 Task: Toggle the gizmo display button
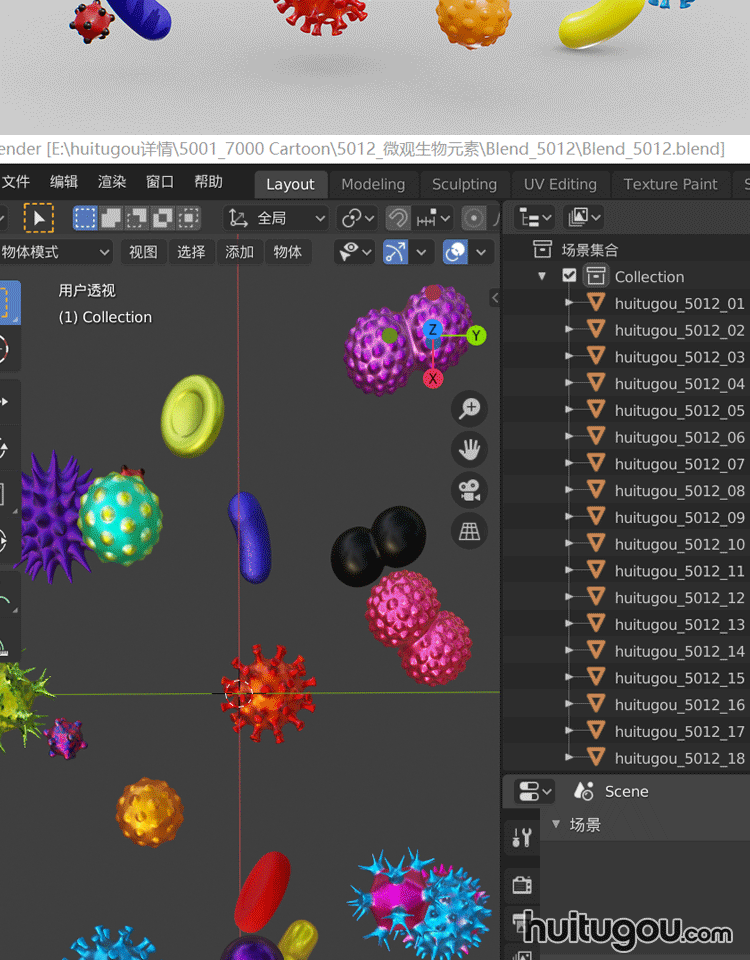[396, 252]
